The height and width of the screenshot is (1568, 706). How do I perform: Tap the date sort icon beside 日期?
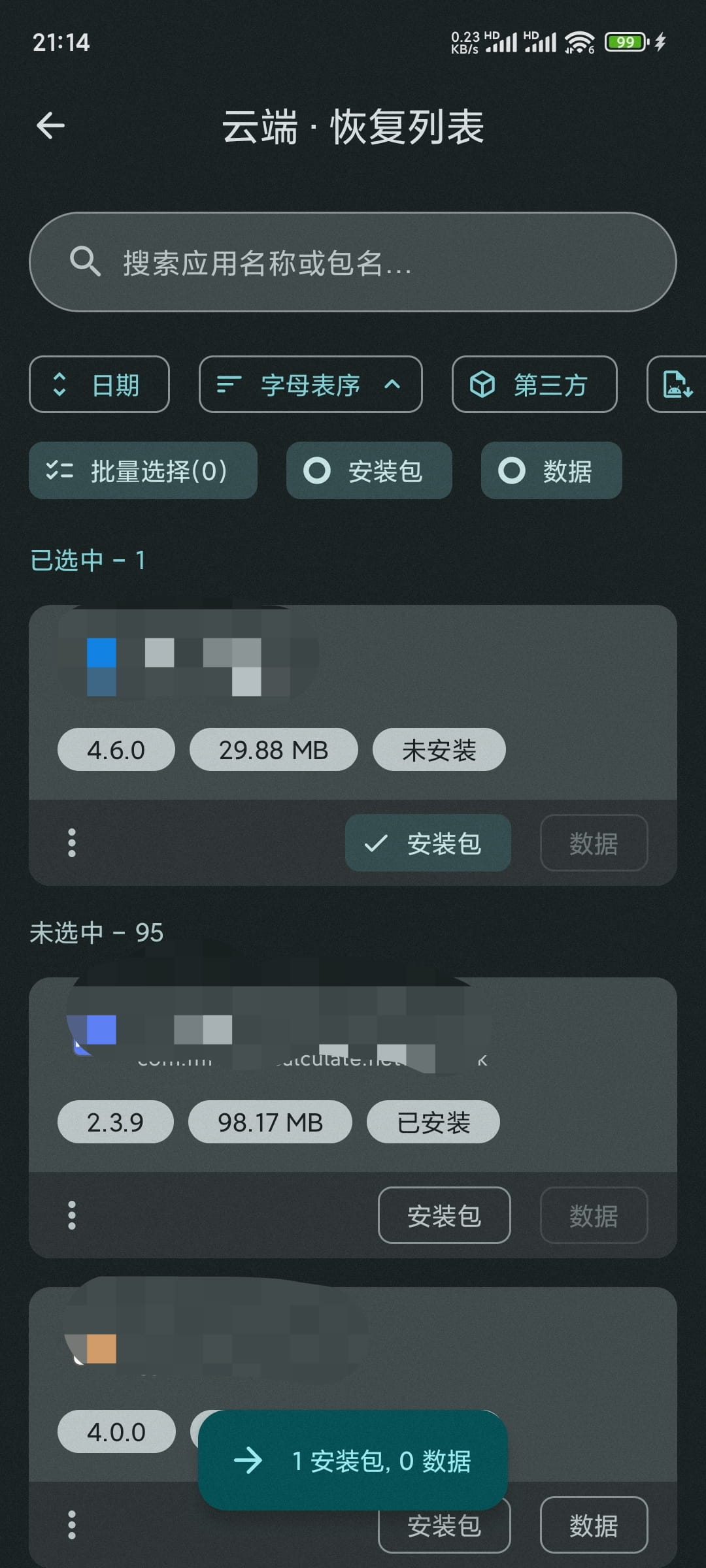point(59,385)
